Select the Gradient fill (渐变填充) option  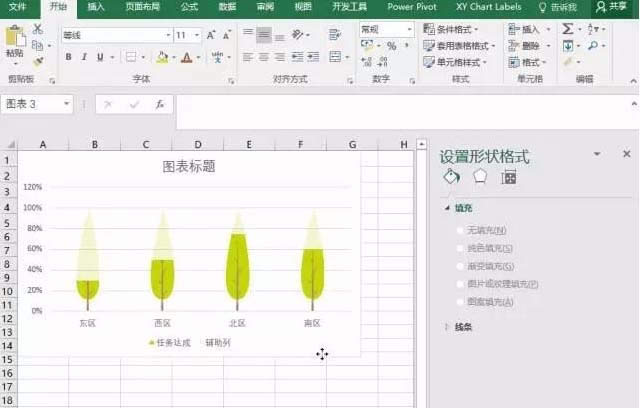461,266
